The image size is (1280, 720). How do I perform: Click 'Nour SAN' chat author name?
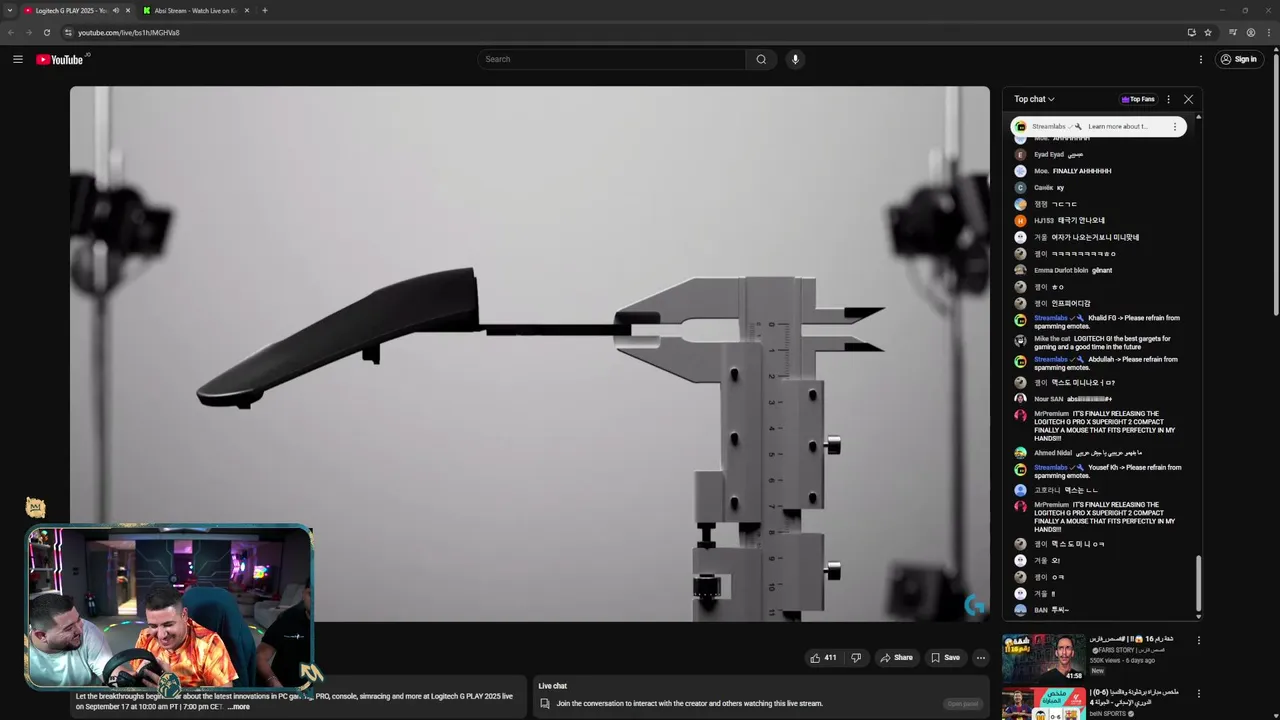click(1048, 399)
